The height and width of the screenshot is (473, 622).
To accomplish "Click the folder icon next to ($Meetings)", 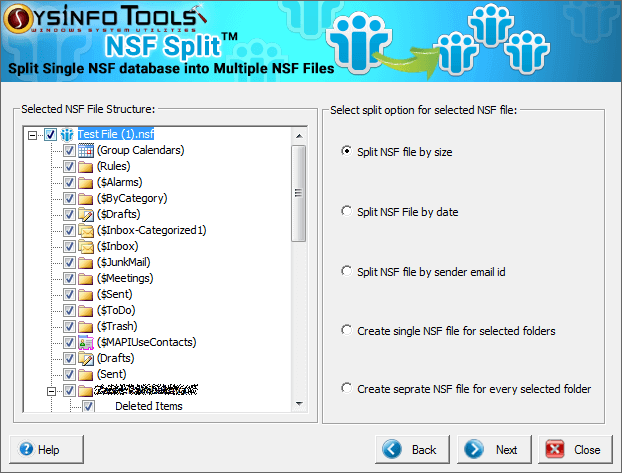I will (85, 279).
